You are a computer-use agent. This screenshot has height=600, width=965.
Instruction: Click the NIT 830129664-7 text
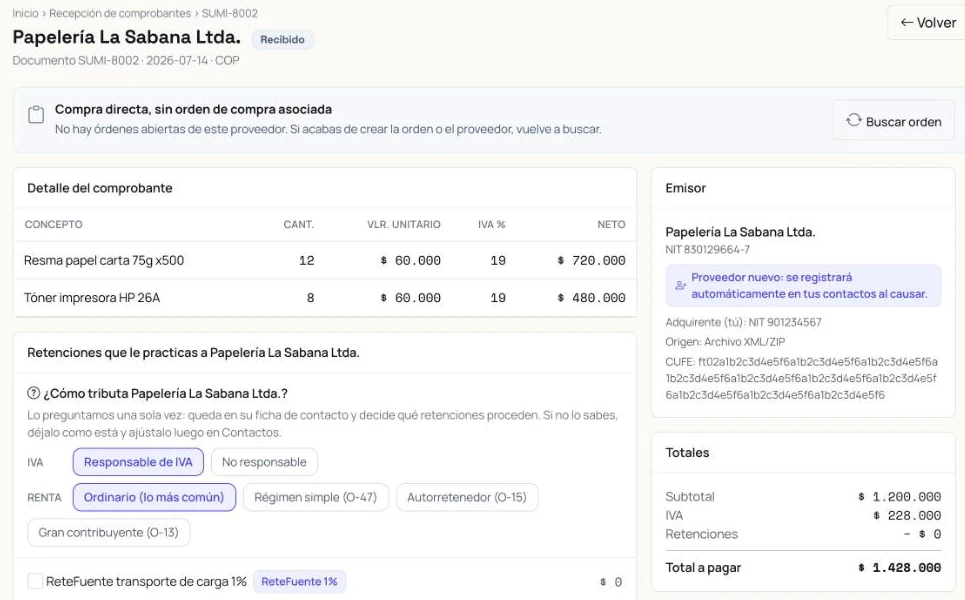click(707, 250)
